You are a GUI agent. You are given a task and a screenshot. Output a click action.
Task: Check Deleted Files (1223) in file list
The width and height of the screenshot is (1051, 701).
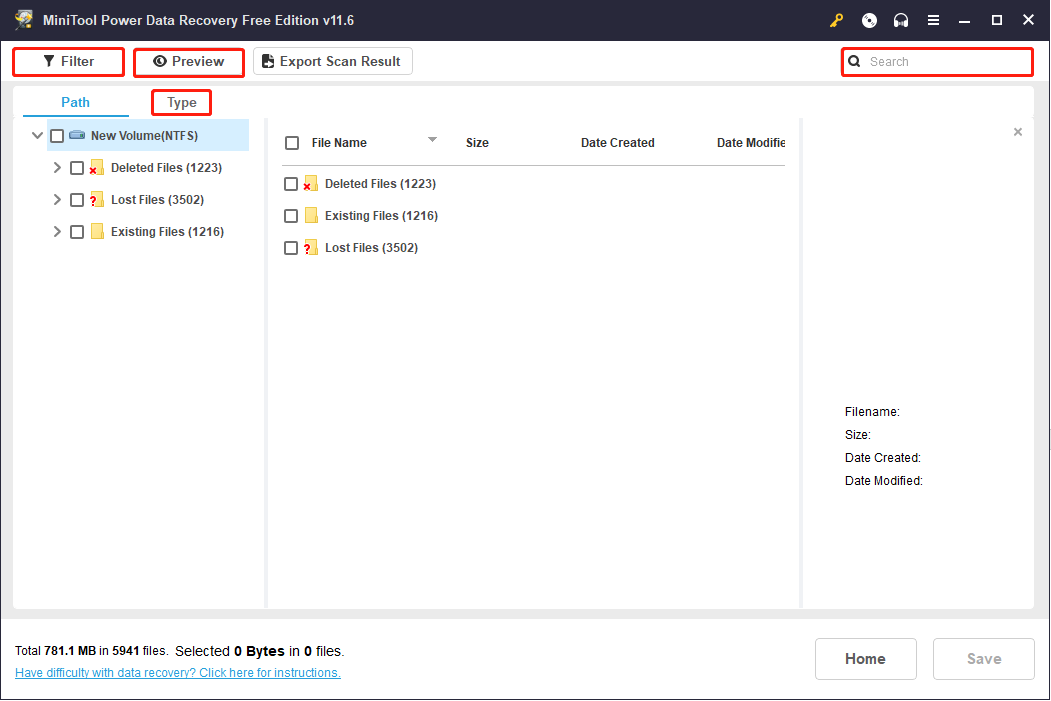[x=291, y=184]
